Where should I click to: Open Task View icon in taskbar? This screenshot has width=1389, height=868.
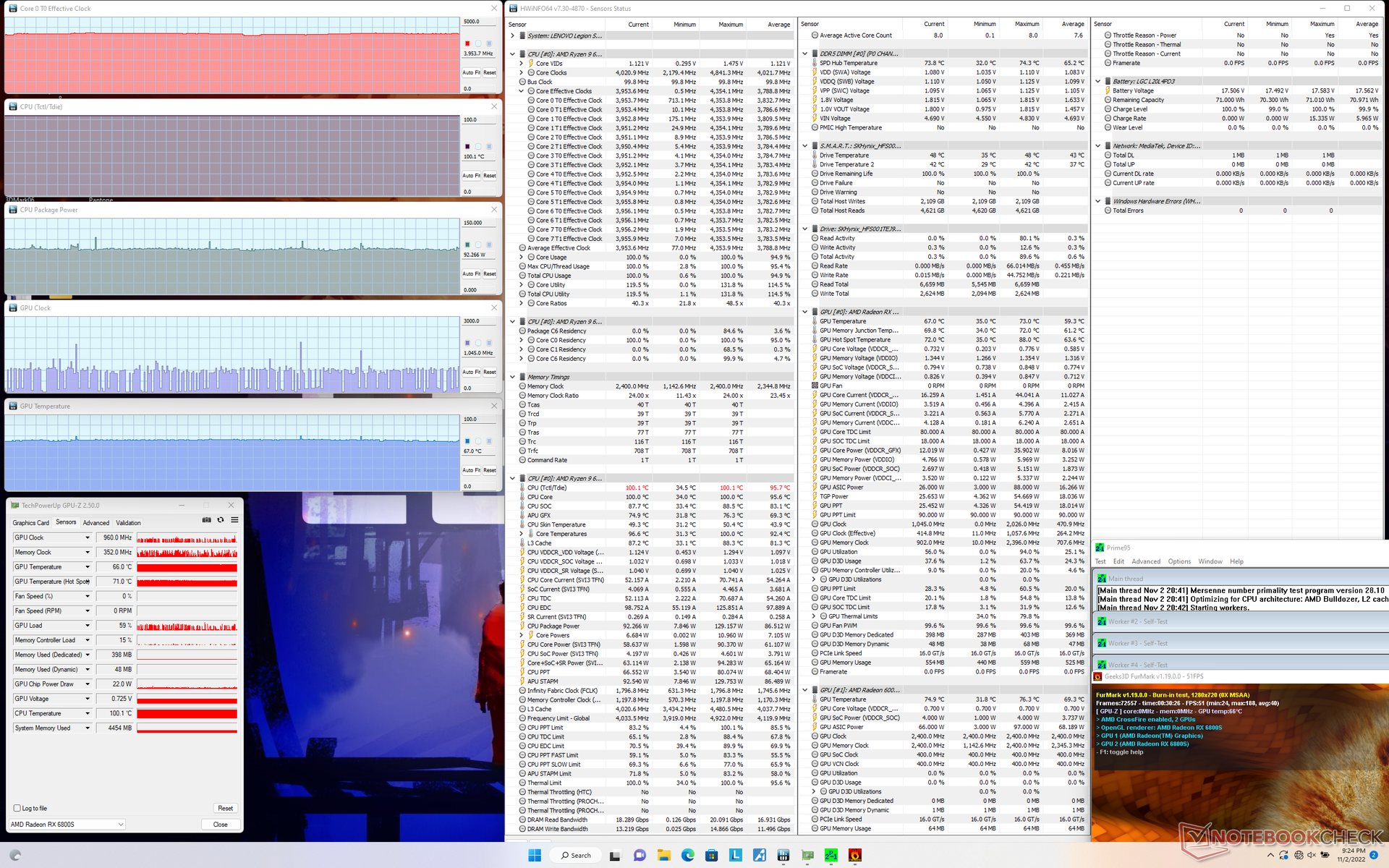click(x=615, y=855)
